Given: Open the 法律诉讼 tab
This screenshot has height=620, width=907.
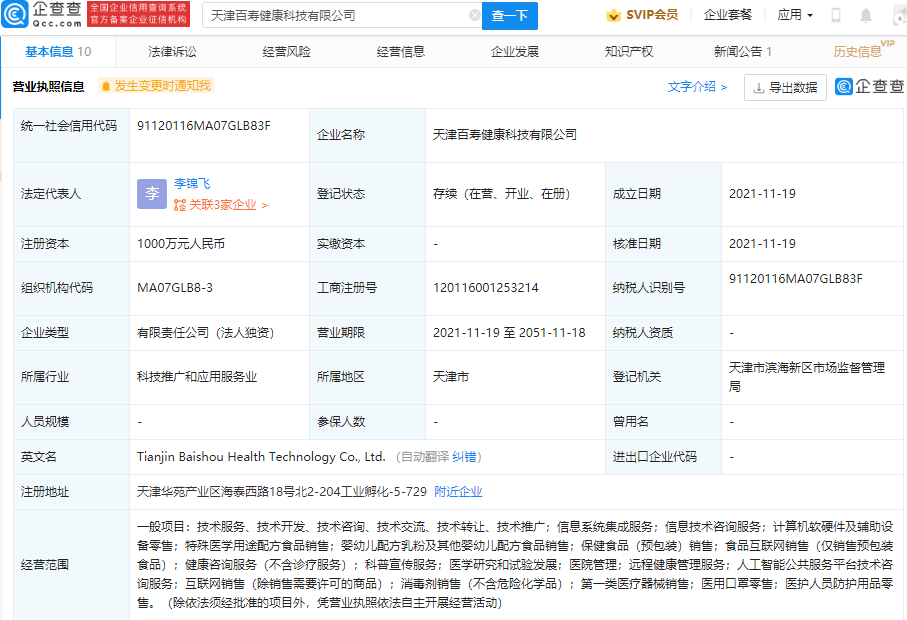Looking at the screenshot, I should click(172, 51).
